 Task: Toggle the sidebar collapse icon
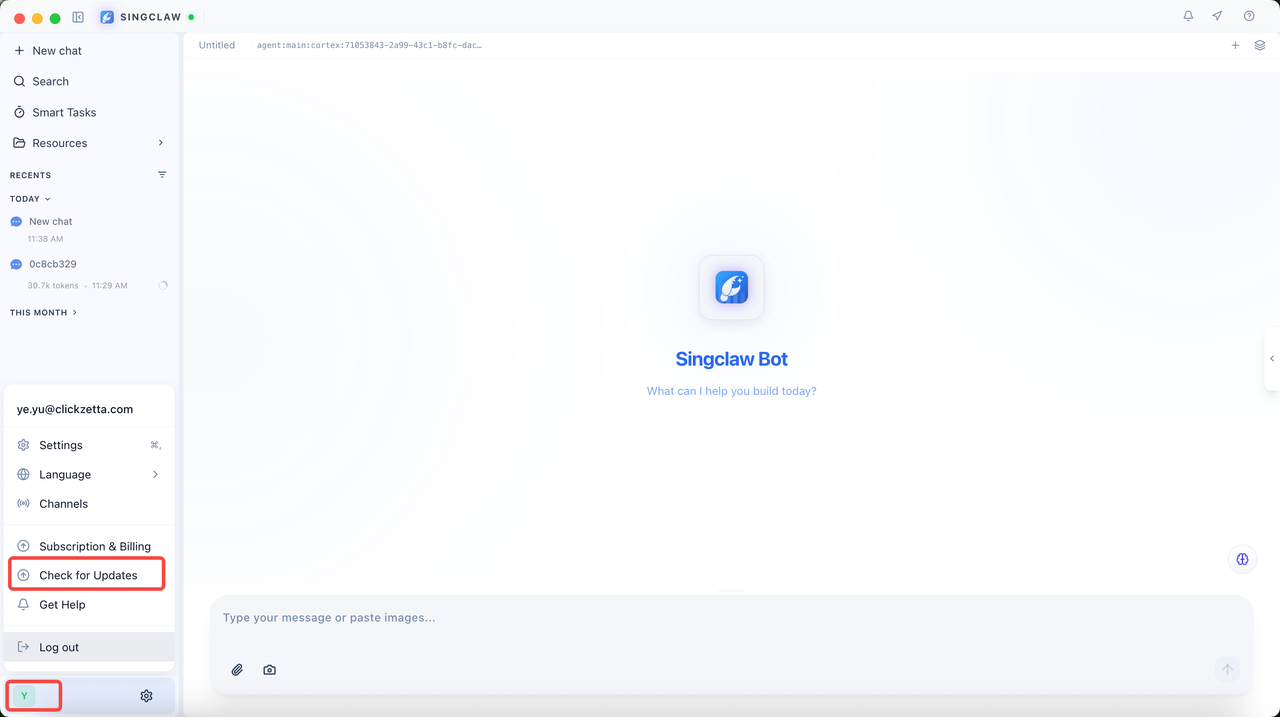point(78,17)
